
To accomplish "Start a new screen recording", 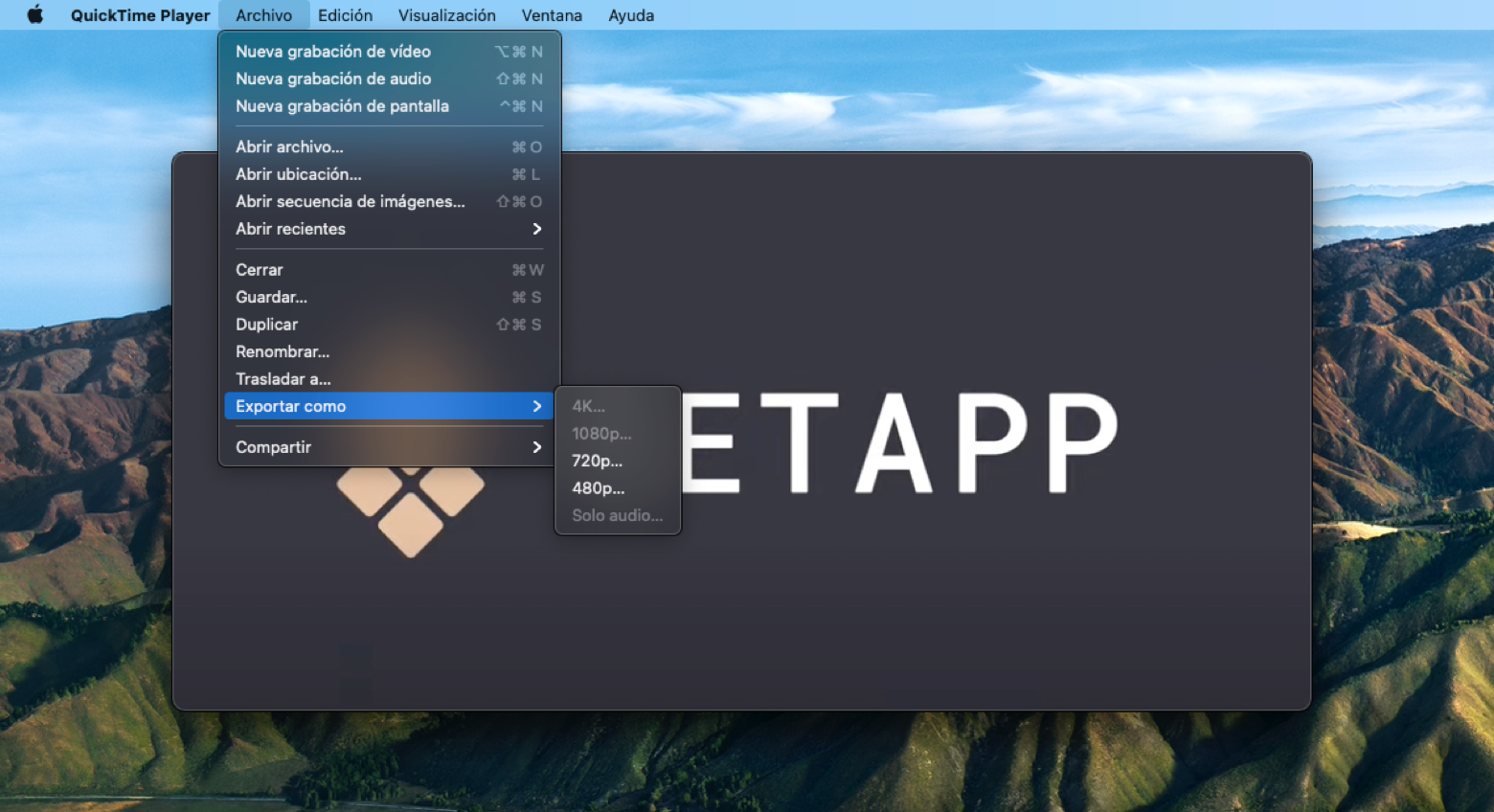I will pos(342,106).
